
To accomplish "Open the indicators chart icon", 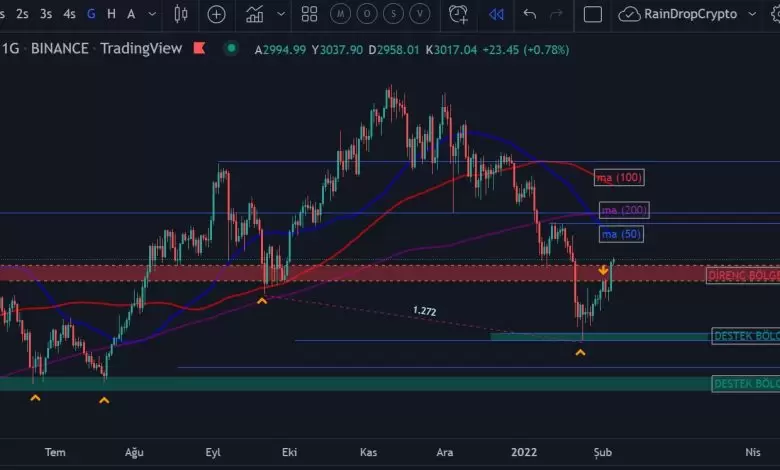I will [256, 14].
